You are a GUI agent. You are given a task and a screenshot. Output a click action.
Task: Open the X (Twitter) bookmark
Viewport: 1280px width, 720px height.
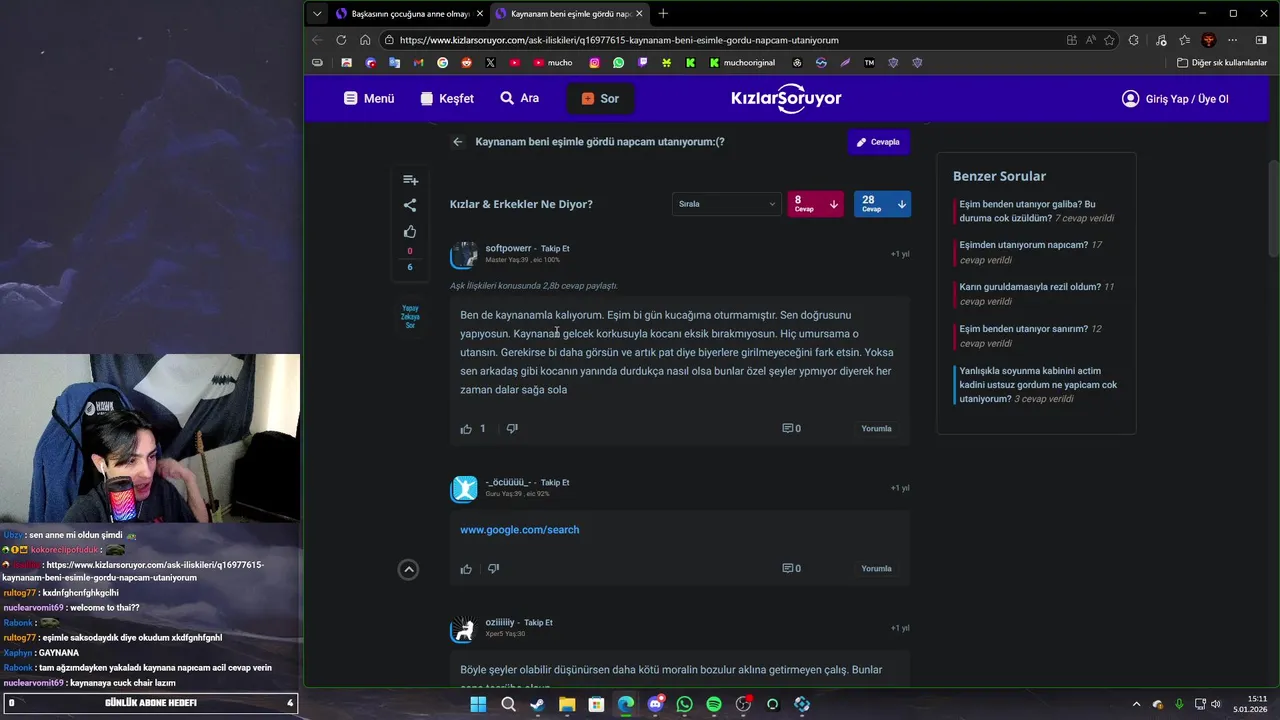(490, 62)
